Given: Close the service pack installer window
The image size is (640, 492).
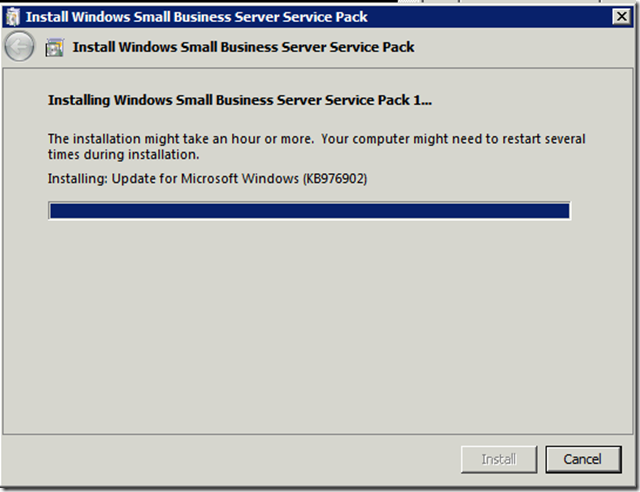Looking at the screenshot, I should [620, 16].
